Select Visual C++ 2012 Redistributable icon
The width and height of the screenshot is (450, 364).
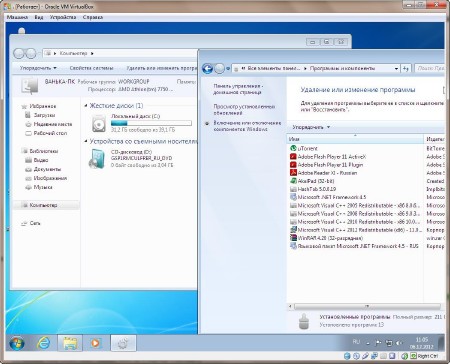click(x=293, y=230)
